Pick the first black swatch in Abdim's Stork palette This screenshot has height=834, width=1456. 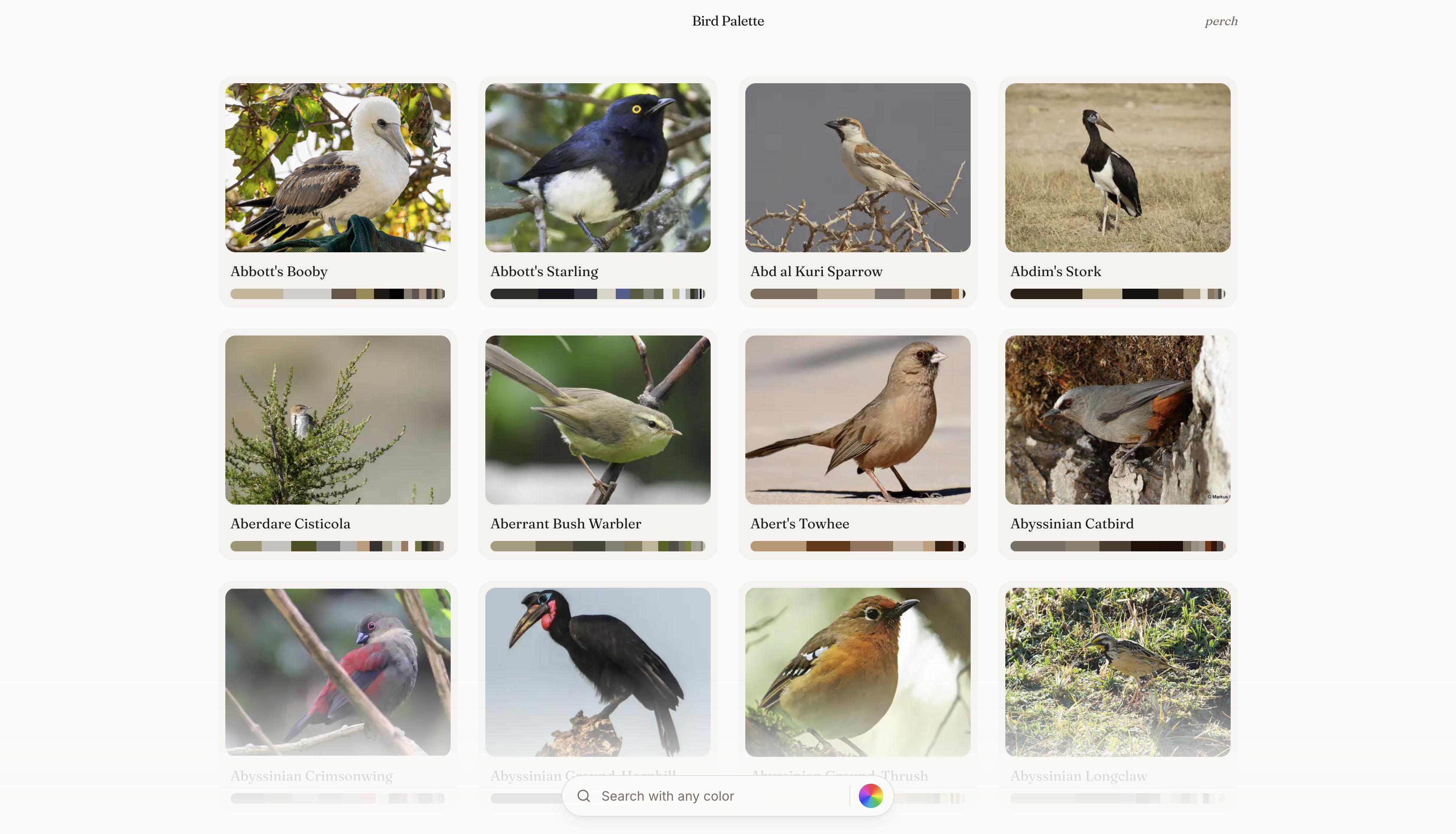(x=1046, y=294)
